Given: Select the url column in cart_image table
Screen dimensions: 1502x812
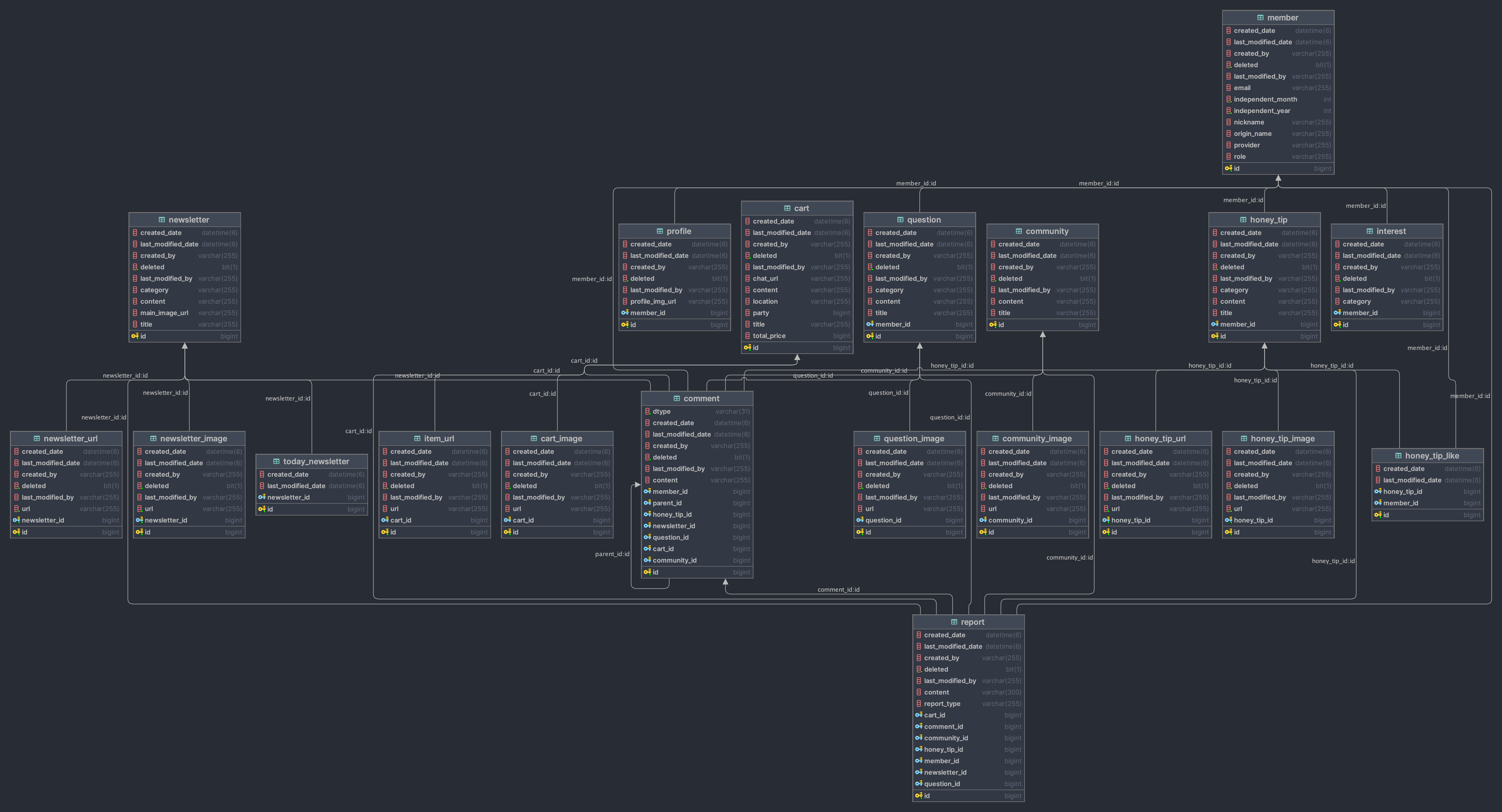Looking at the screenshot, I should [x=558, y=509].
